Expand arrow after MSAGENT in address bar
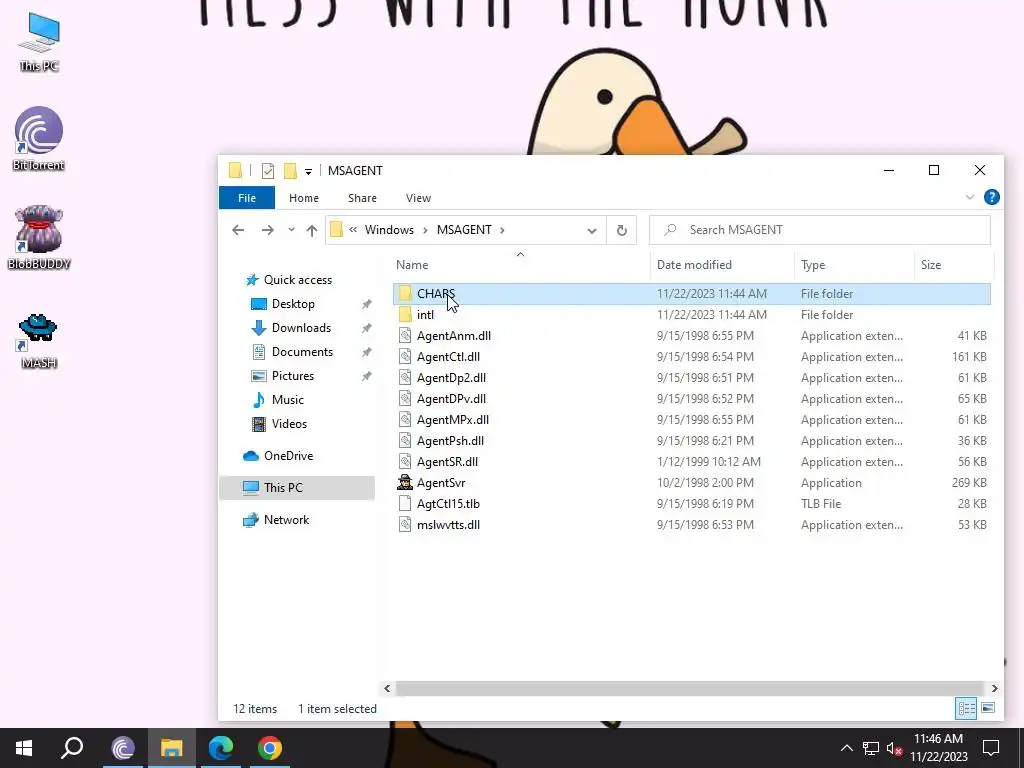 [x=502, y=230]
